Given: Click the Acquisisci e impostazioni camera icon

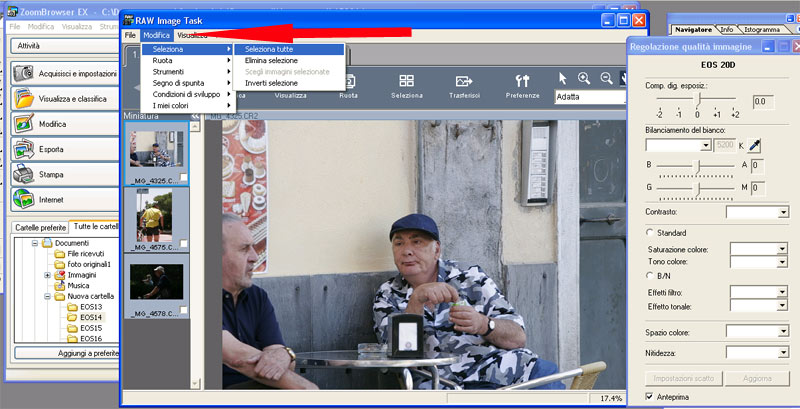Looking at the screenshot, I should 23,73.
